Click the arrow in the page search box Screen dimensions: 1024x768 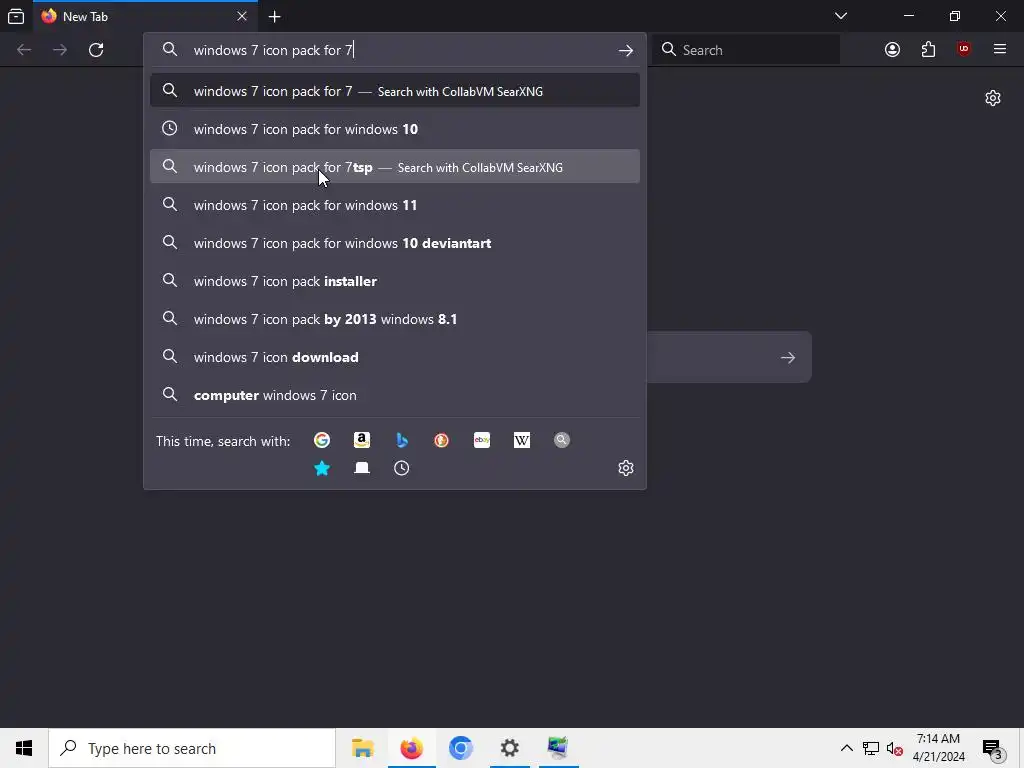tap(788, 357)
